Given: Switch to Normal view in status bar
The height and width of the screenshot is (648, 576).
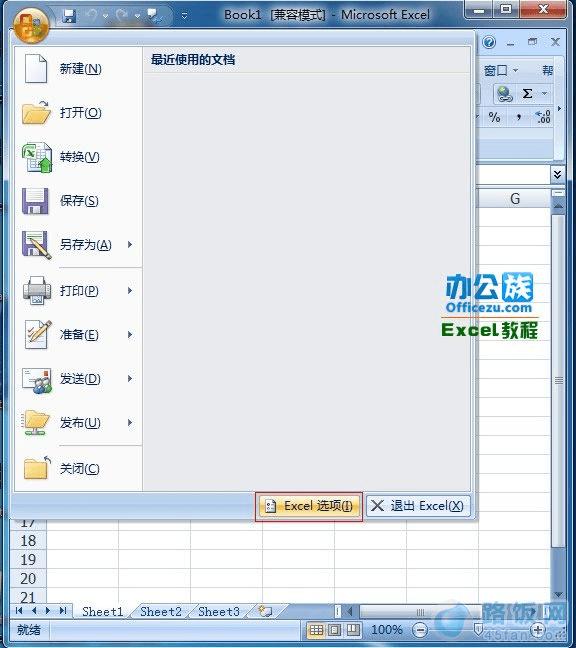Looking at the screenshot, I should point(317,630).
